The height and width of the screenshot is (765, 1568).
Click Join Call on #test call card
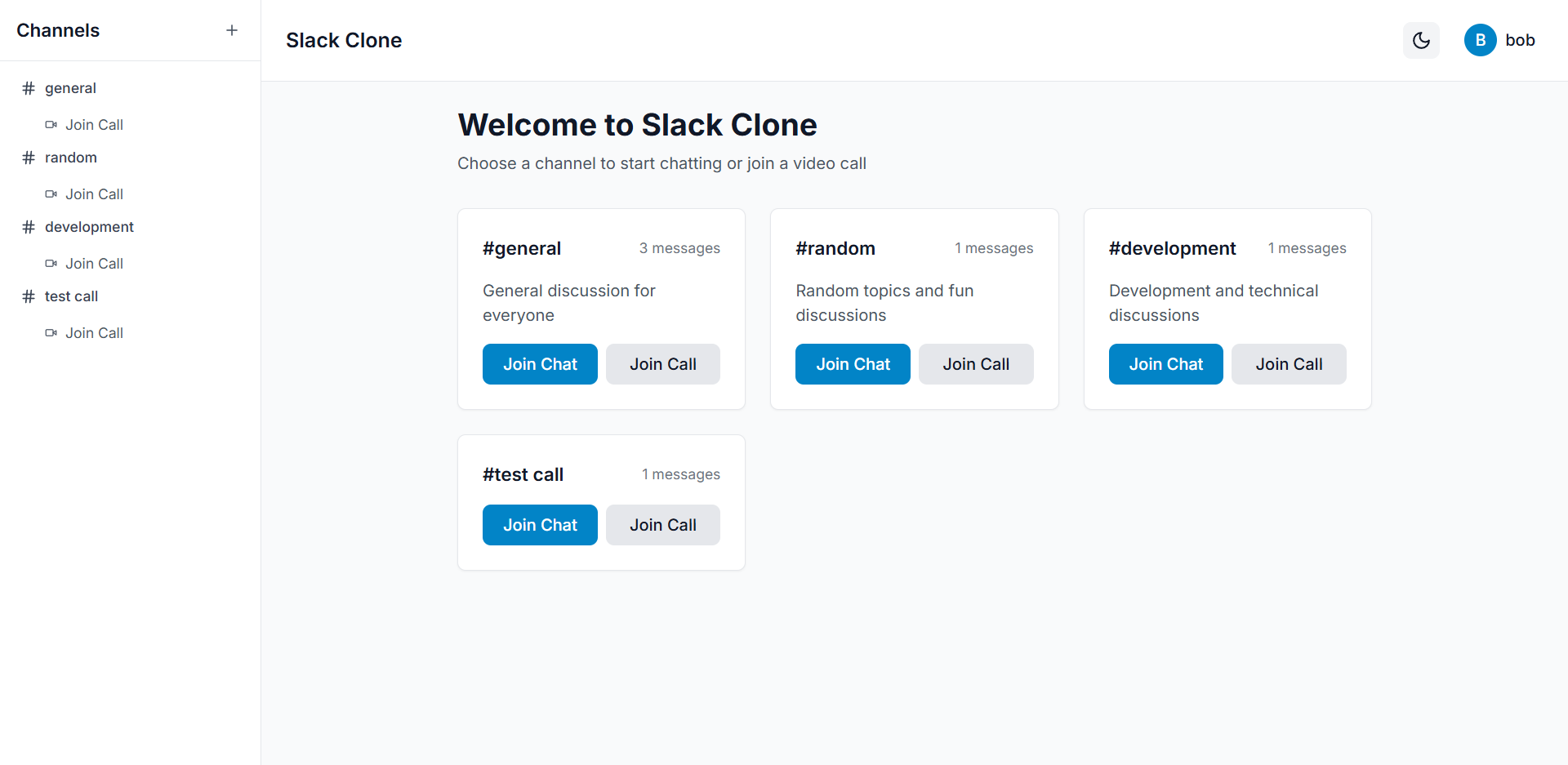click(x=662, y=525)
